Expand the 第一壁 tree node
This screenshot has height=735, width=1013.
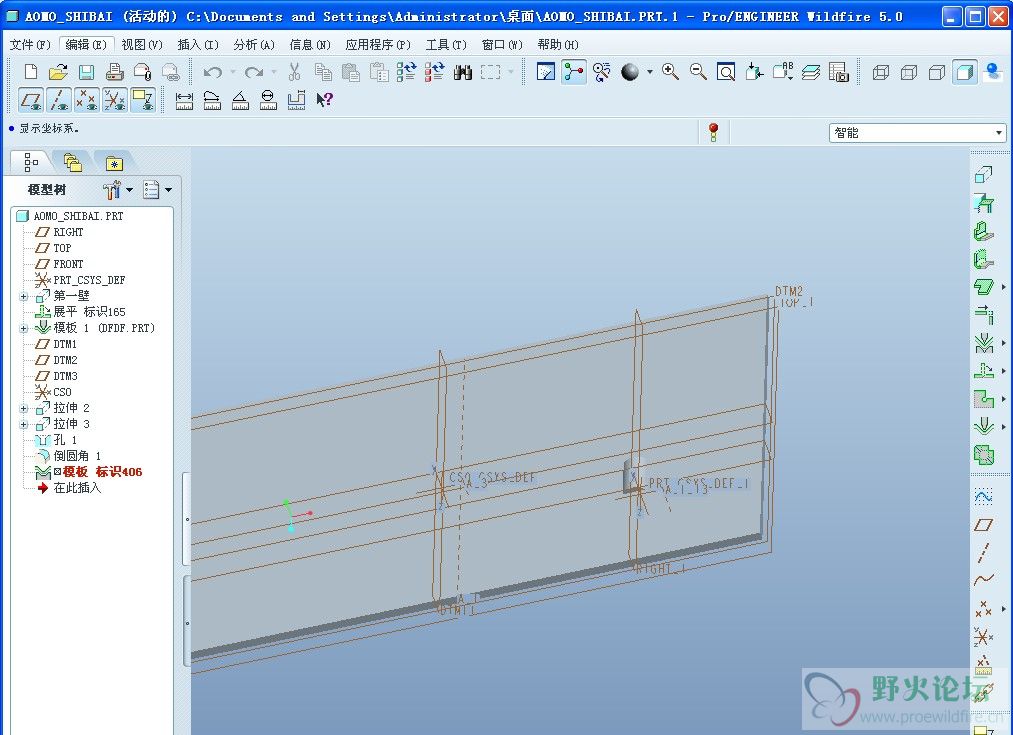(23, 296)
